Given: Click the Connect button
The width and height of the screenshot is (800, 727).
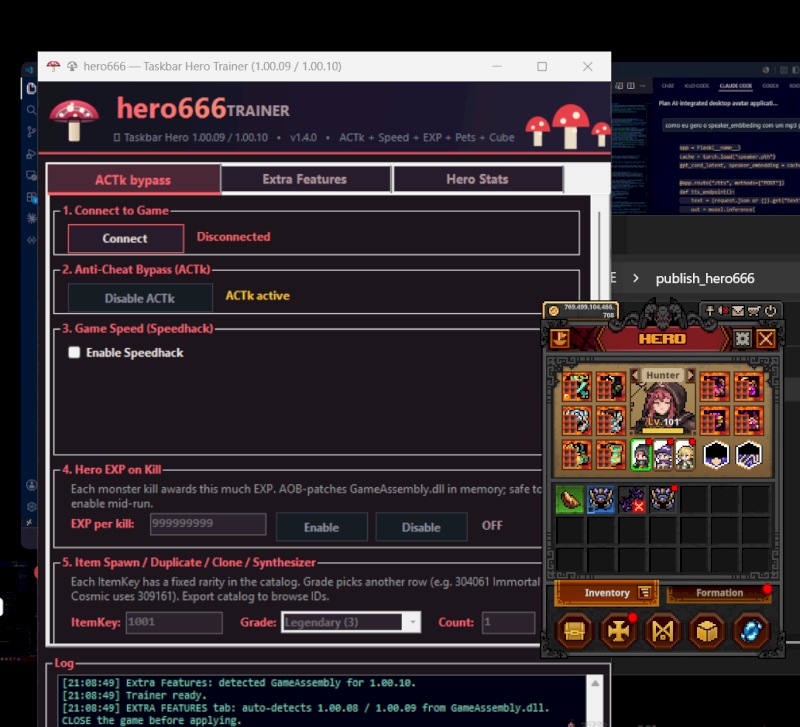Looking at the screenshot, I should (126, 238).
